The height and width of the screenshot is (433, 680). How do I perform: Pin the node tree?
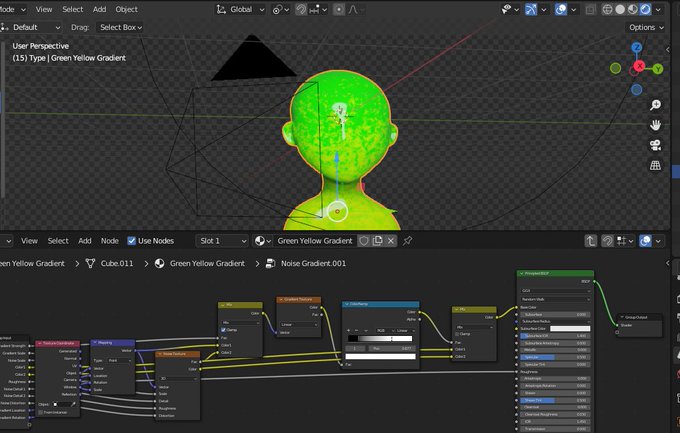(407, 241)
